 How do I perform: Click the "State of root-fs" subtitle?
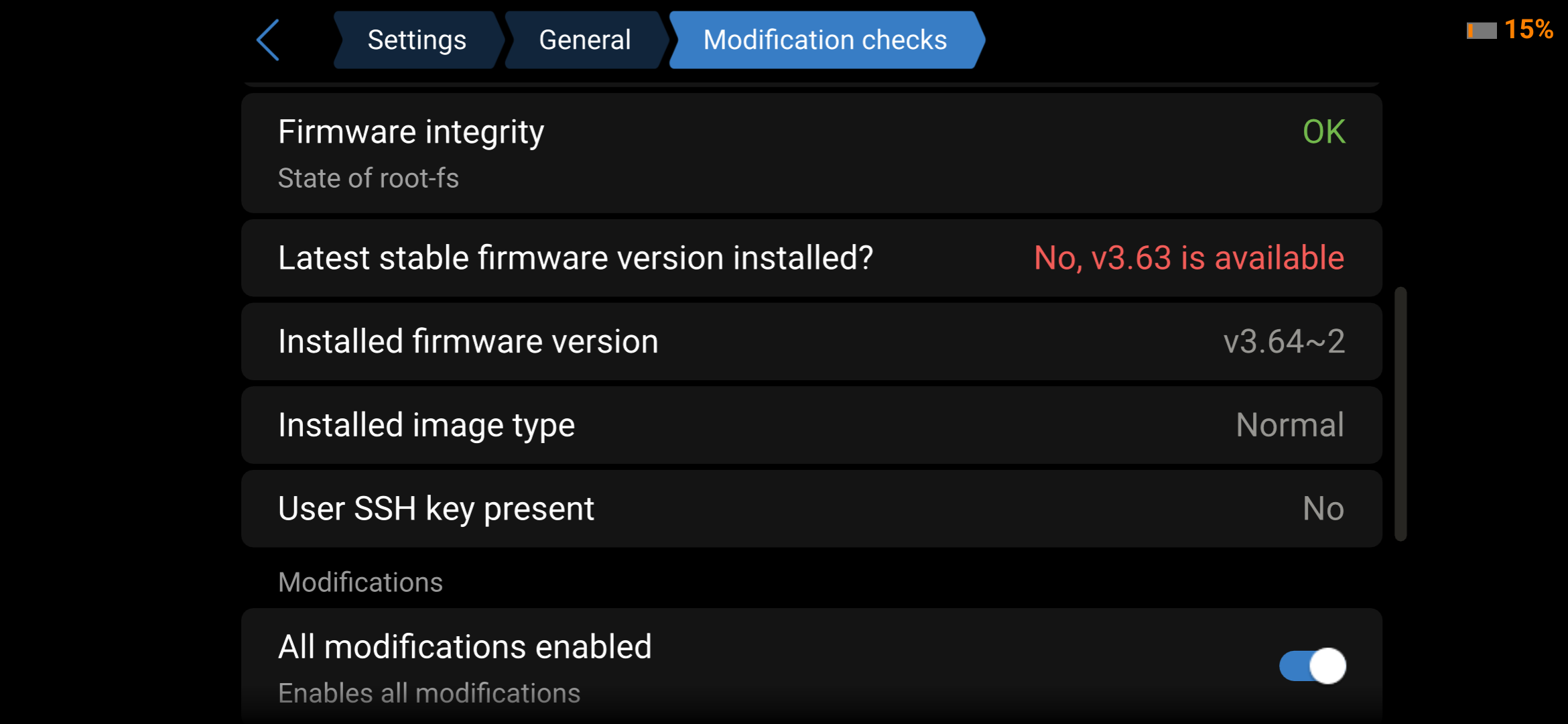(368, 178)
